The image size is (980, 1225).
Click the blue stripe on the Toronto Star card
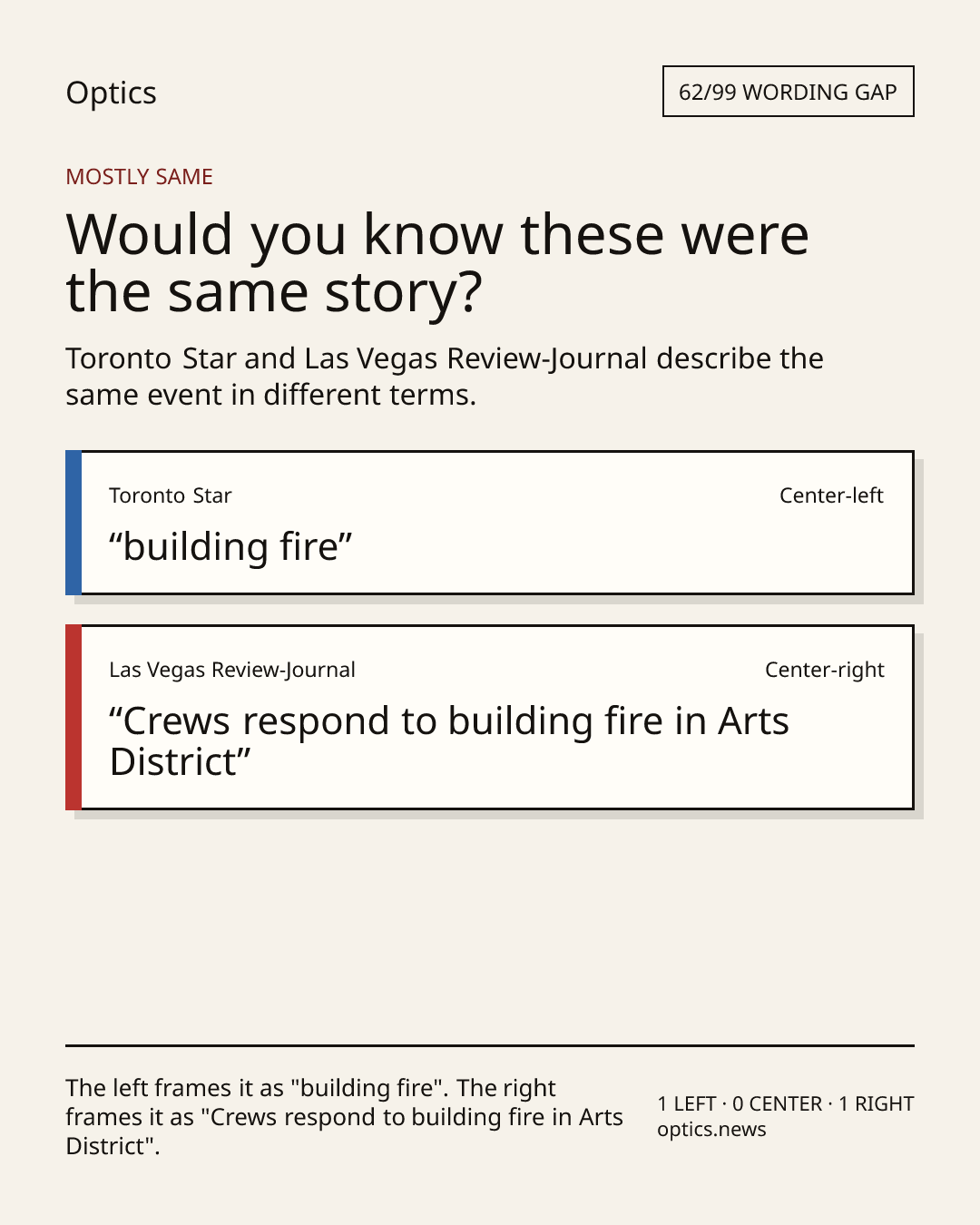[73, 523]
